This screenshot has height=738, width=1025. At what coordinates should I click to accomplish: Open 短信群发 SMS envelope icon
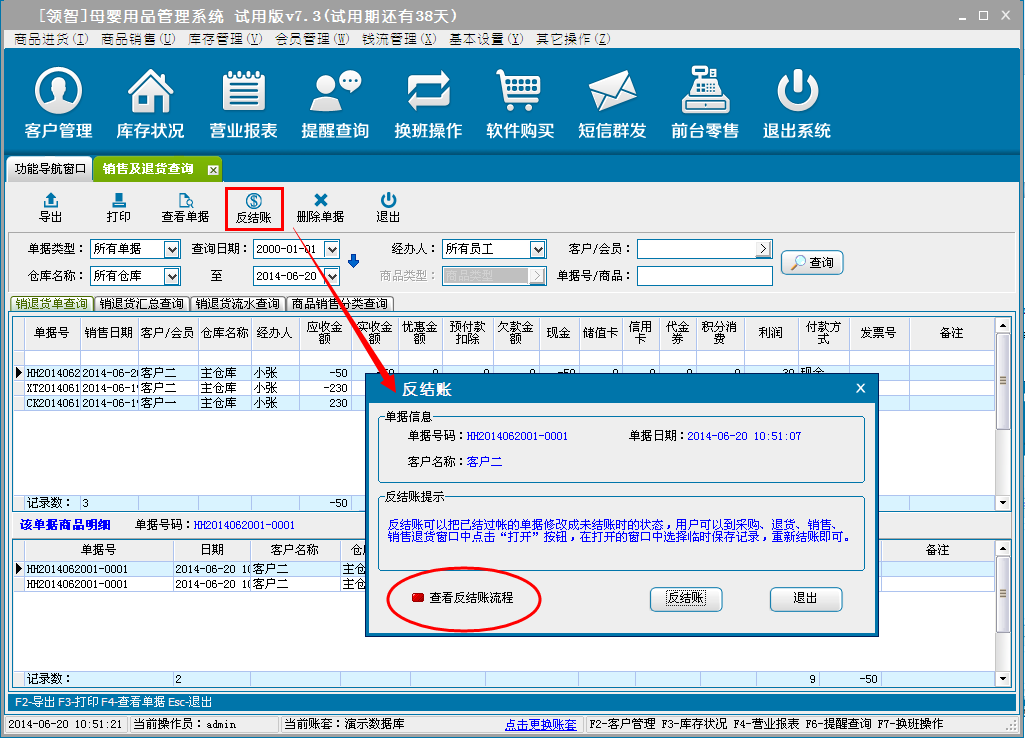pyautogui.click(x=612, y=103)
